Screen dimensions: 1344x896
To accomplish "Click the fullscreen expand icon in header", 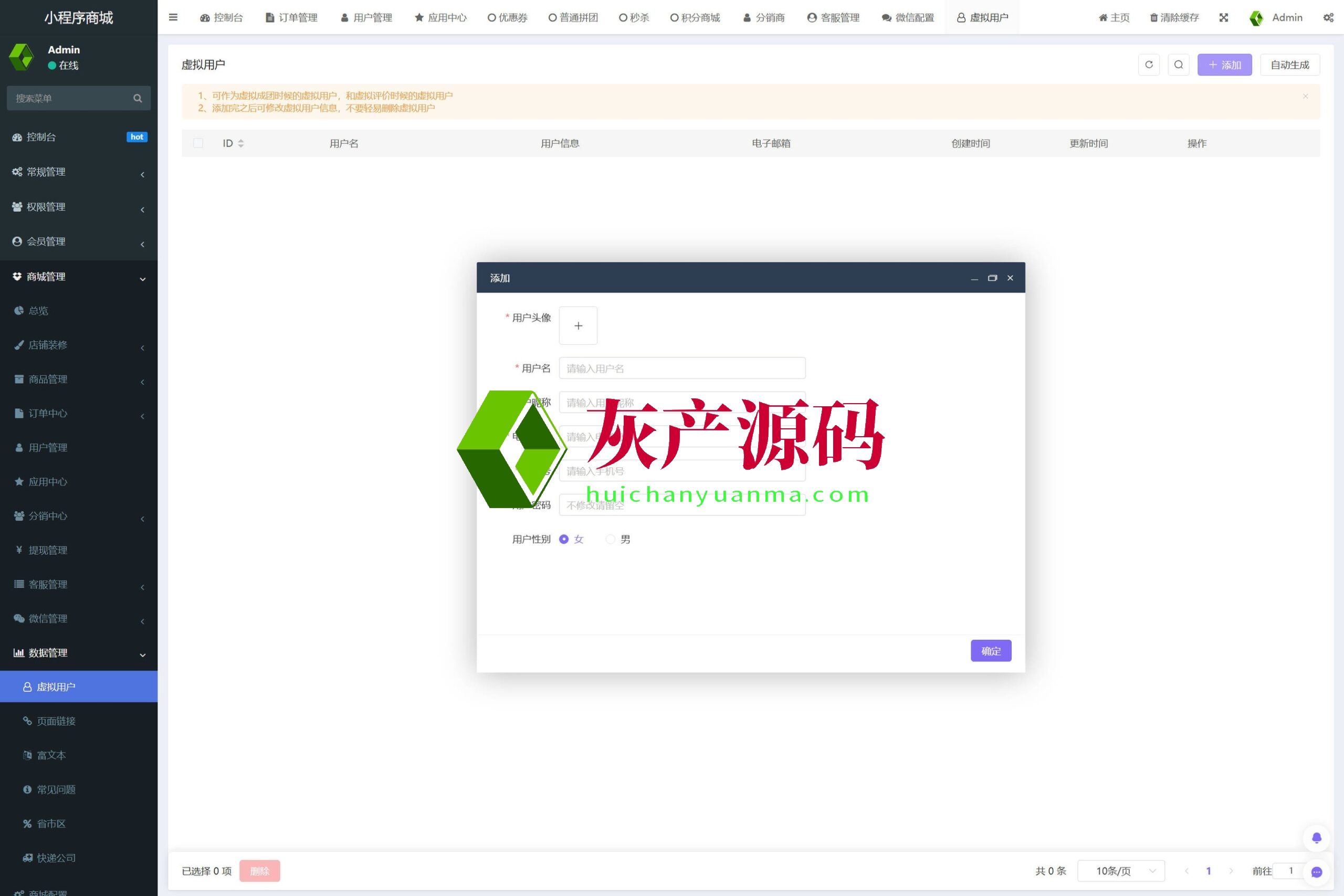I will coord(1223,17).
